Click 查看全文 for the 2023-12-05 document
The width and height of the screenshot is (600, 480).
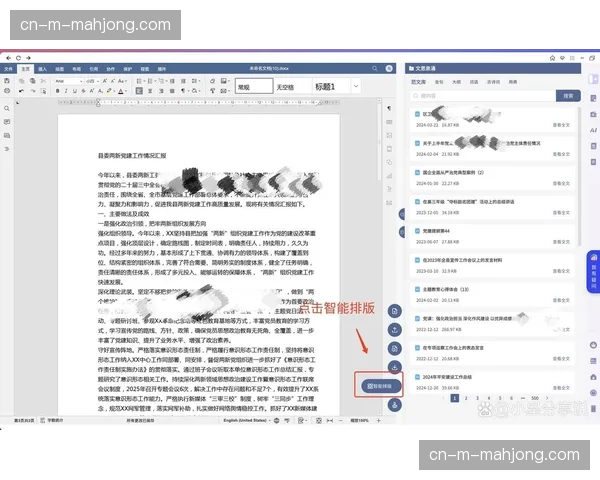pyautogui.click(x=561, y=212)
